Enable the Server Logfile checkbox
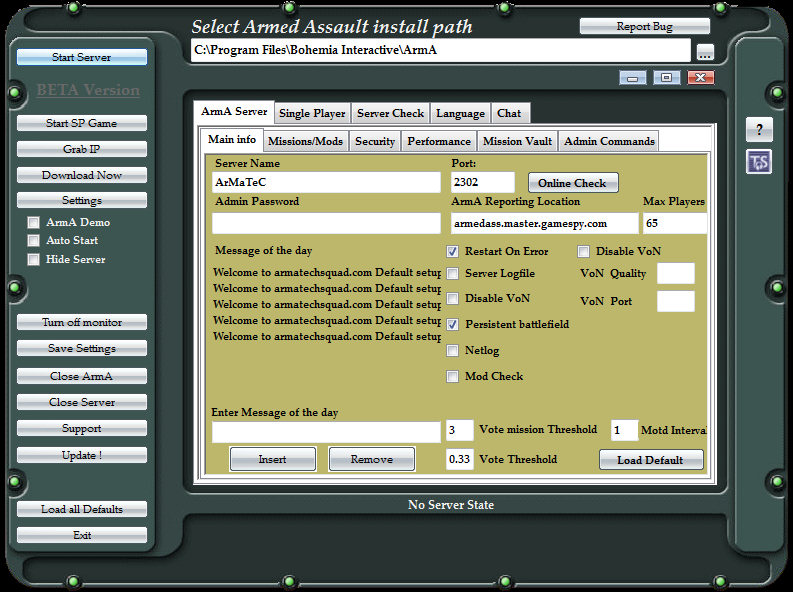 [453, 274]
